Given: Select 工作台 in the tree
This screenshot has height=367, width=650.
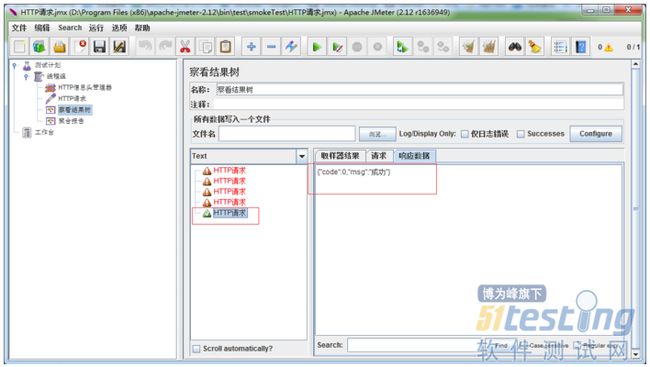Looking at the screenshot, I should [x=44, y=132].
